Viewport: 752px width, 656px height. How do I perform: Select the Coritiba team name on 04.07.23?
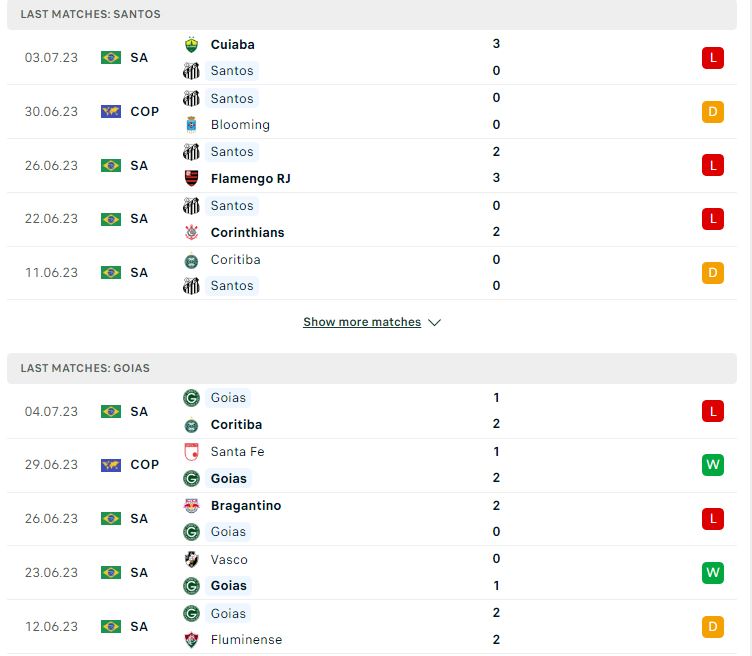click(236, 424)
